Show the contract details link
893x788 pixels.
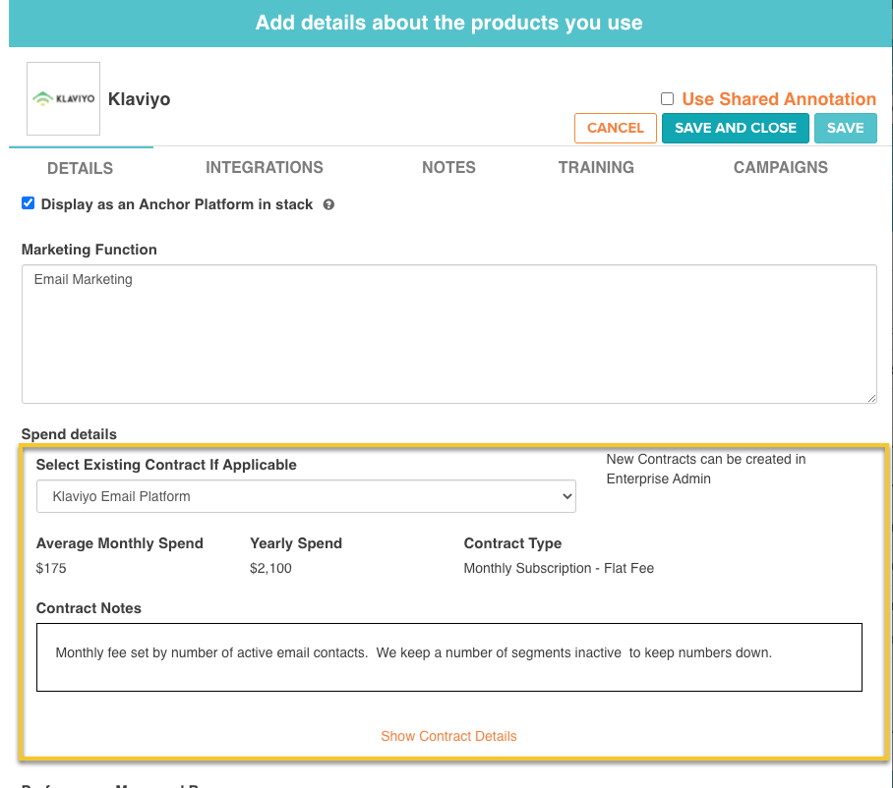coord(449,736)
